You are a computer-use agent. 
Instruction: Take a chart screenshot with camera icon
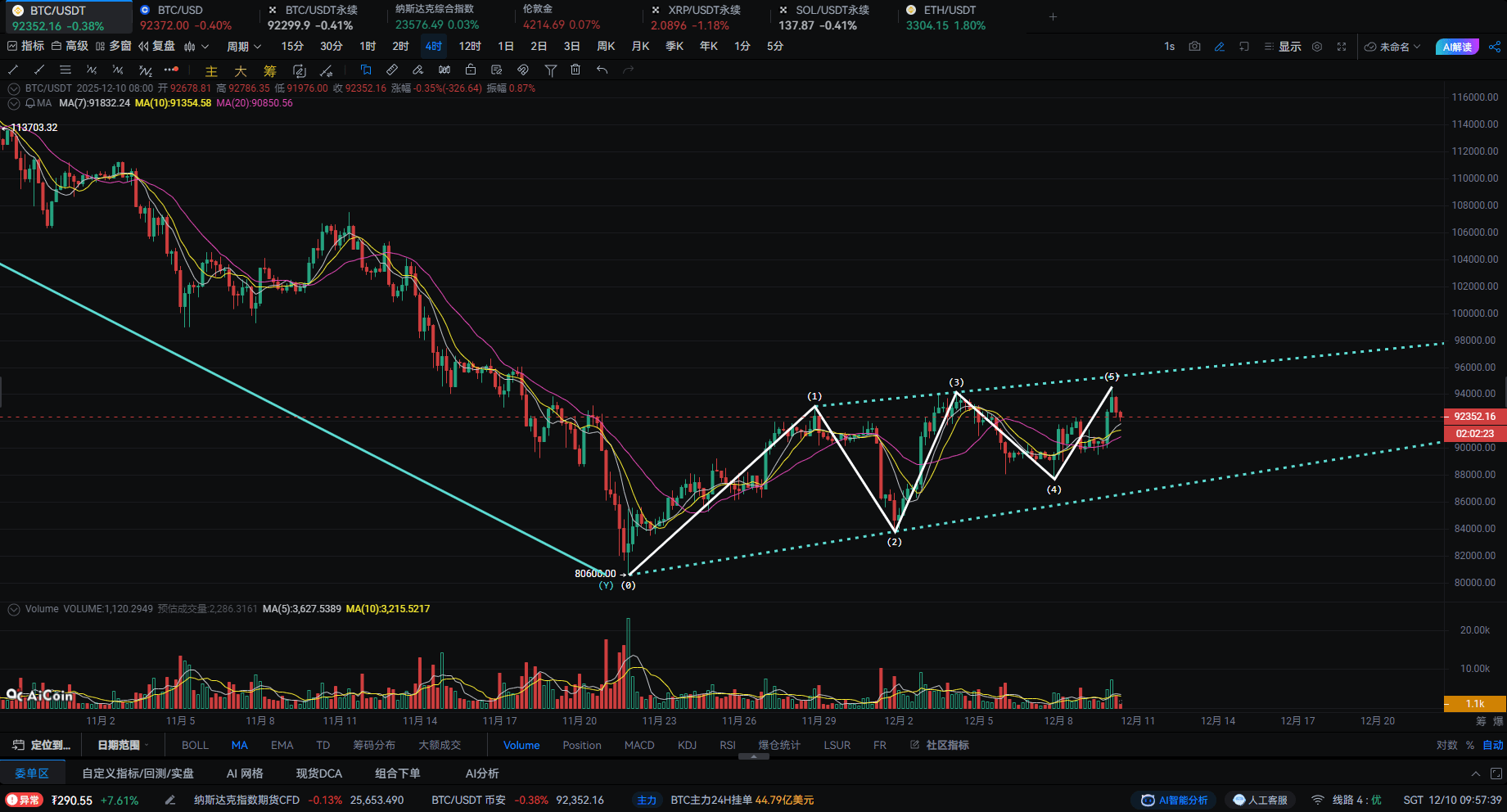click(1194, 47)
